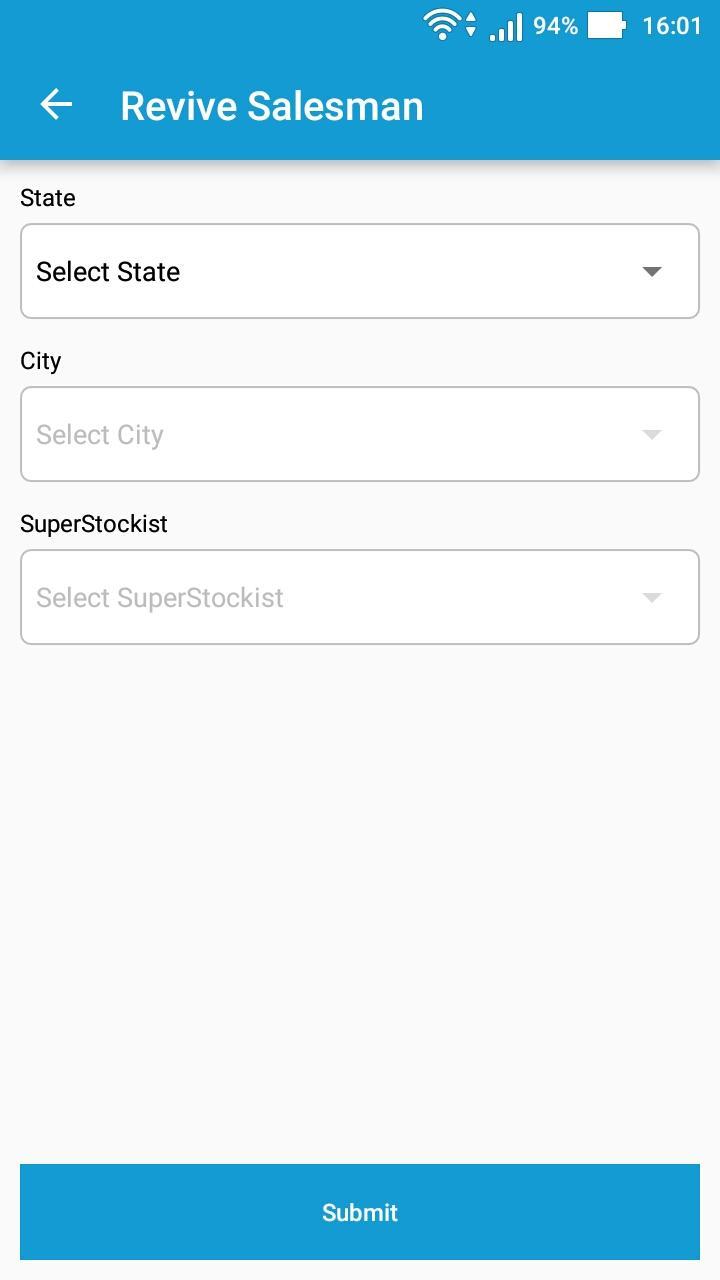Open the Select State dropdown
Viewport: 720px width, 1280px height.
(x=360, y=271)
